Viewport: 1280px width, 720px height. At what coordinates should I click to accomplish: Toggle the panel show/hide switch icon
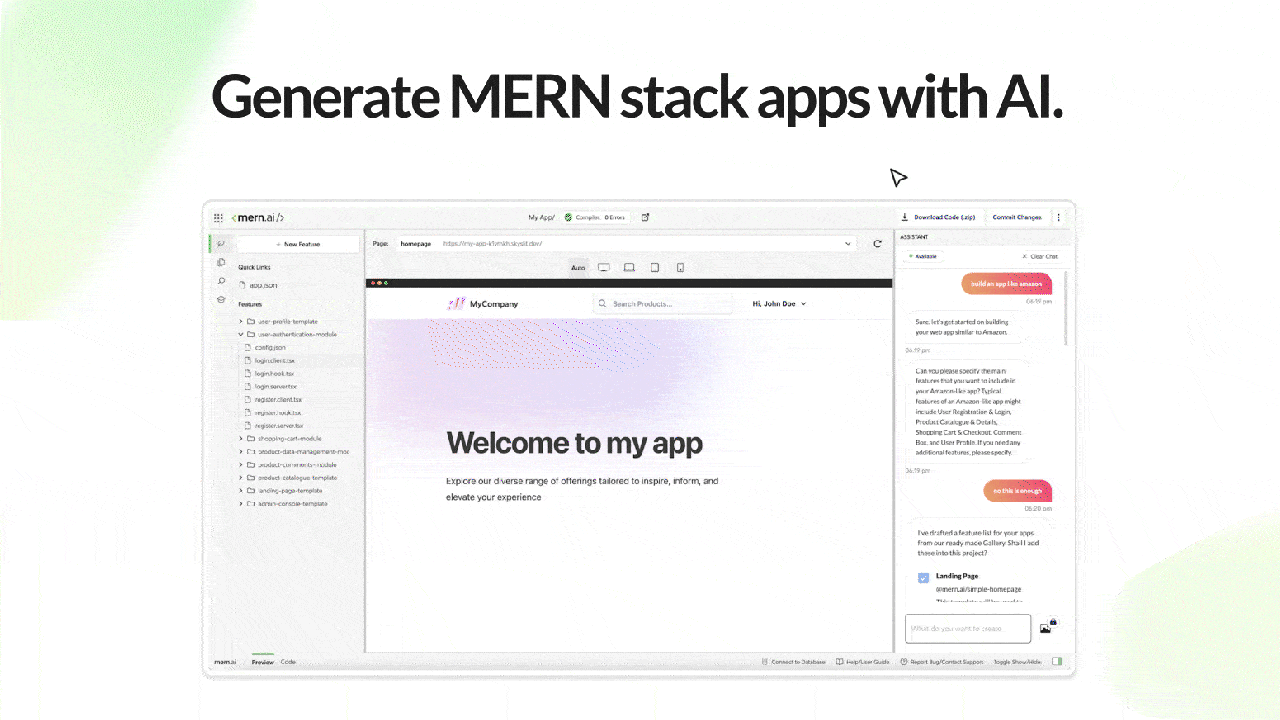coord(1057,661)
